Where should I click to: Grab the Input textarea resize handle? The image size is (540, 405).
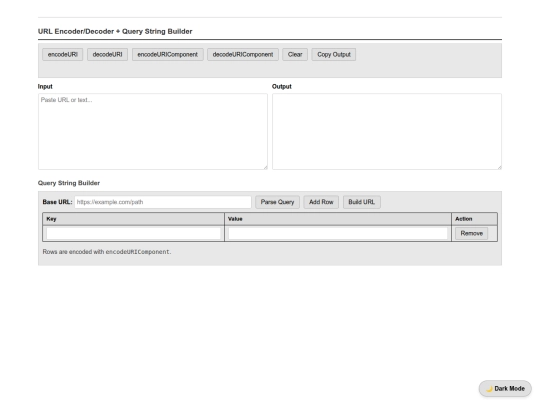coord(265,167)
